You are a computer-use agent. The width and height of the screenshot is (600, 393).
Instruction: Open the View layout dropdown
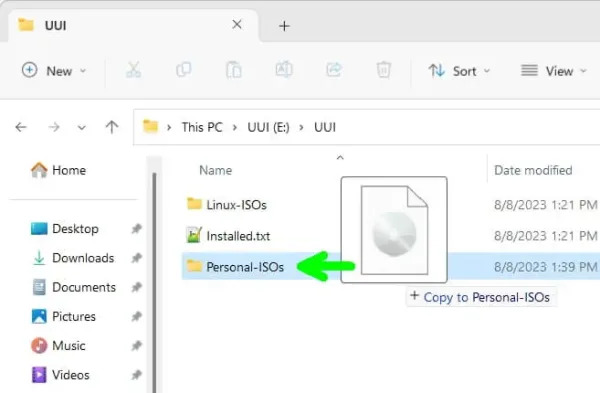554,71
